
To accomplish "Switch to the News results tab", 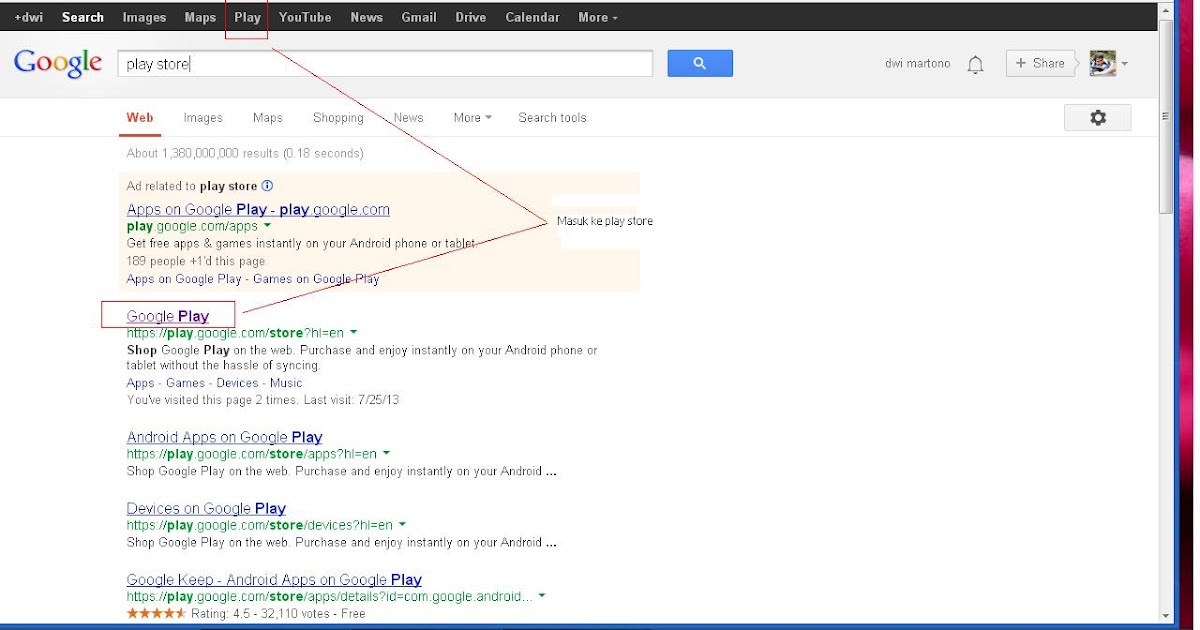I will coord(408,118).
